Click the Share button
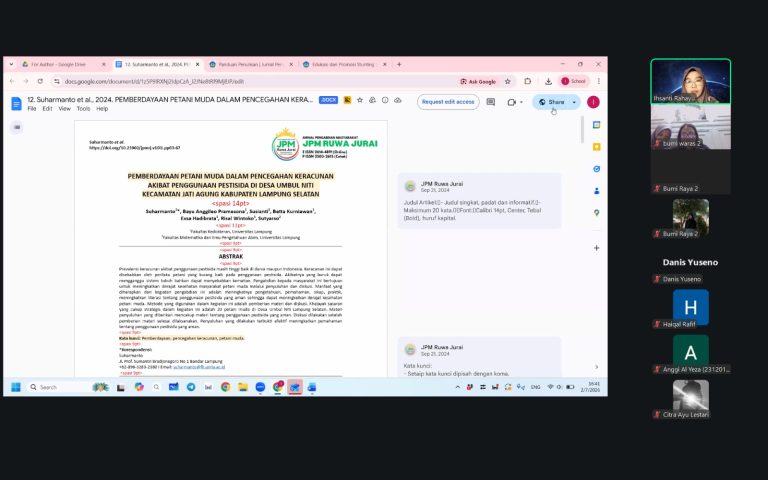The height and width of the screenshot is (480, 768). point(552,102)
